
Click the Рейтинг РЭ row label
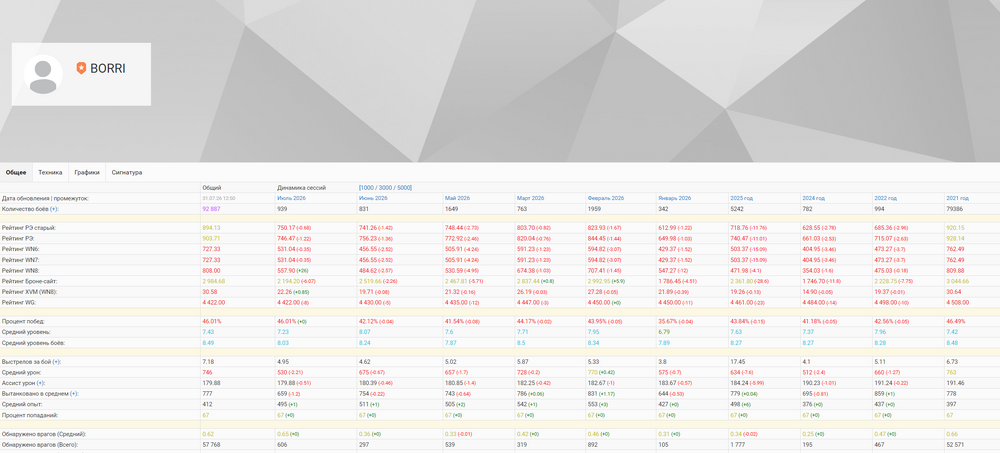tap(19, 238)
